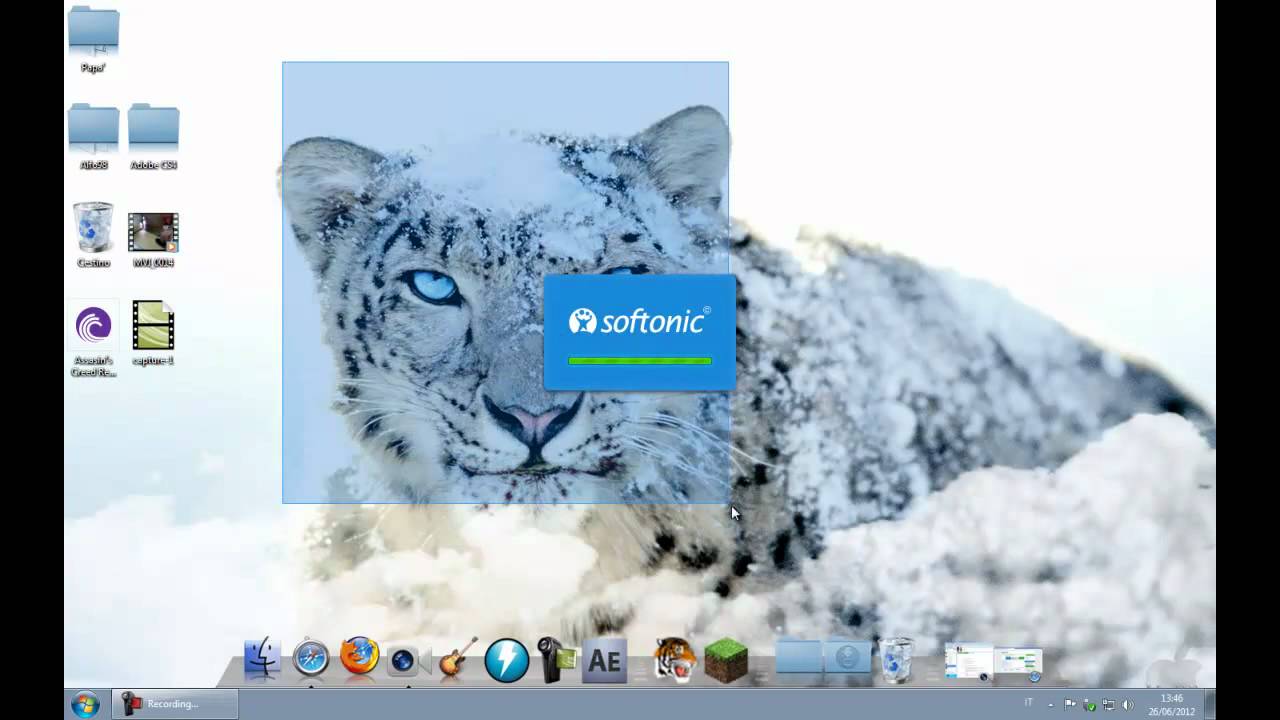Open the camcorder recorder icon in dock
The width and height of the screenshot is (1280, 720).
pos(556,660)
